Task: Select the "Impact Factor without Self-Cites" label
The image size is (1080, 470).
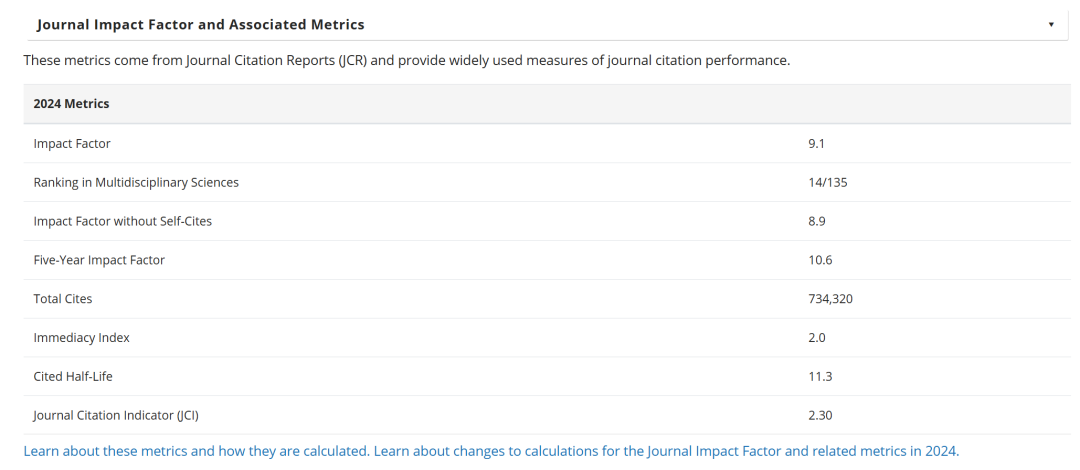Action: 123,221
